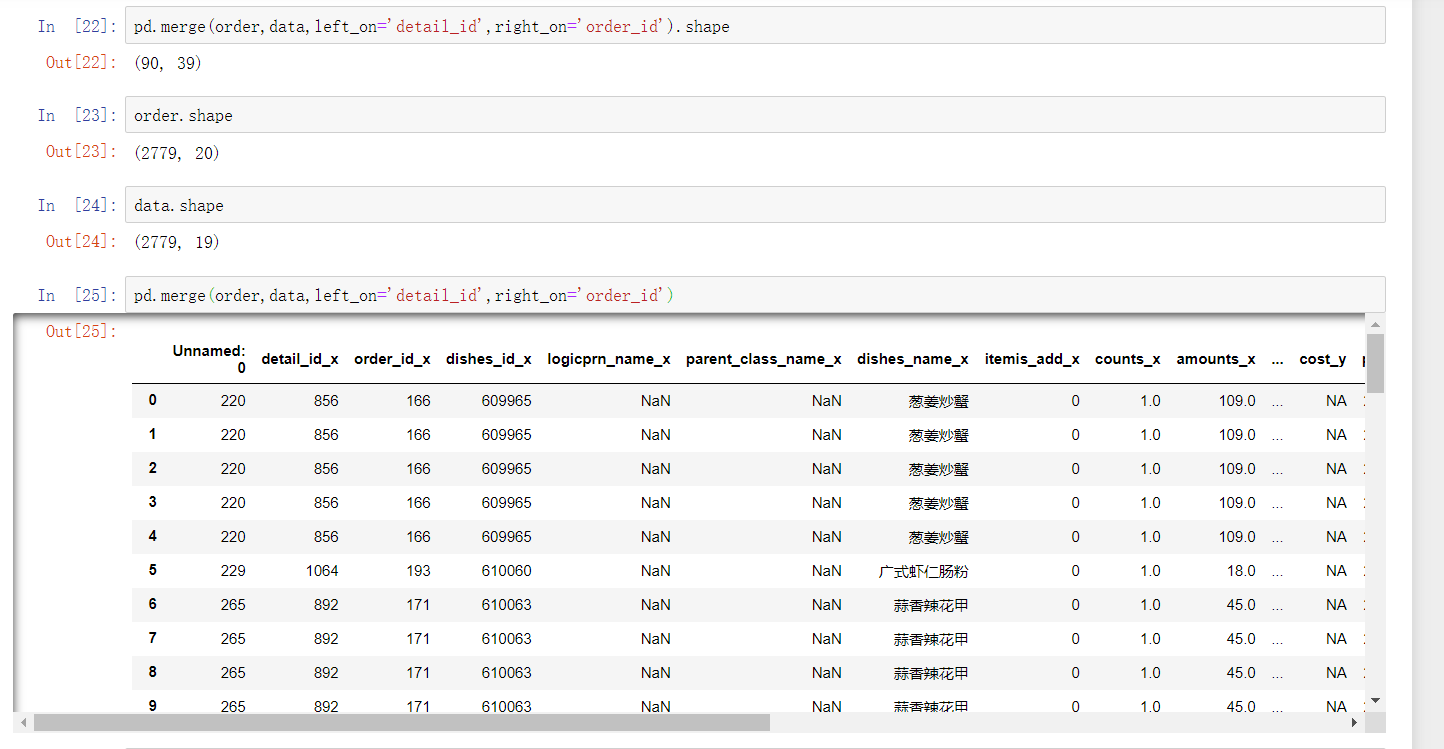The image size is (1444, 749).
Task: Click the 葱姜炒蟹 cell in row 0
Action: [x=939, y=401]
